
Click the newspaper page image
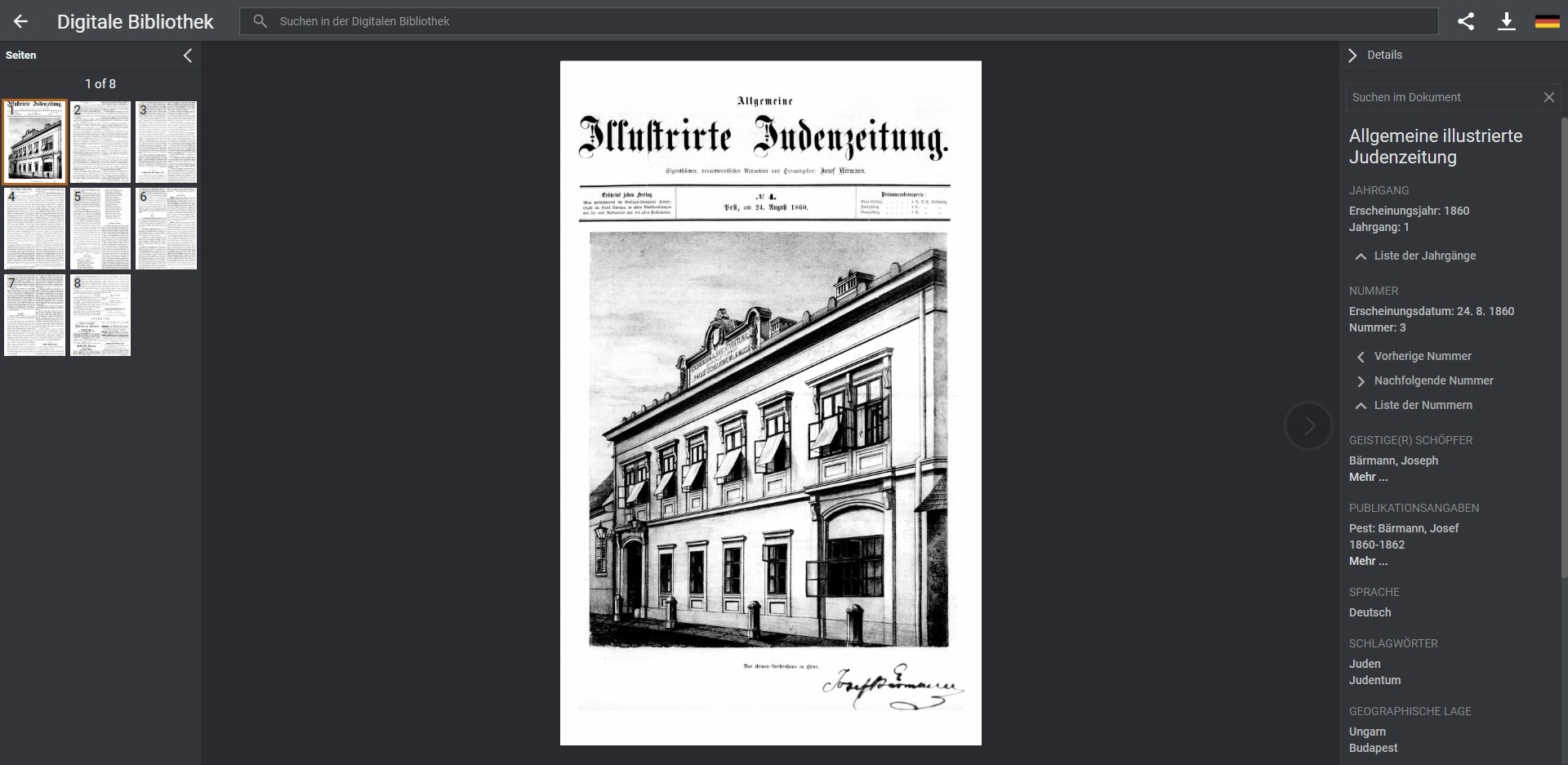click(770, 403)
